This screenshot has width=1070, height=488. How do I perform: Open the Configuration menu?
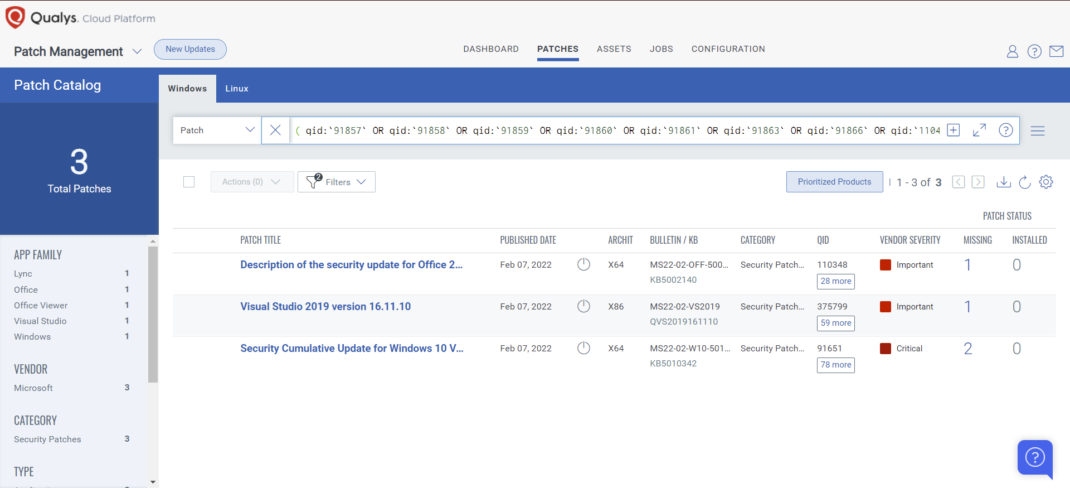[728, 49]
